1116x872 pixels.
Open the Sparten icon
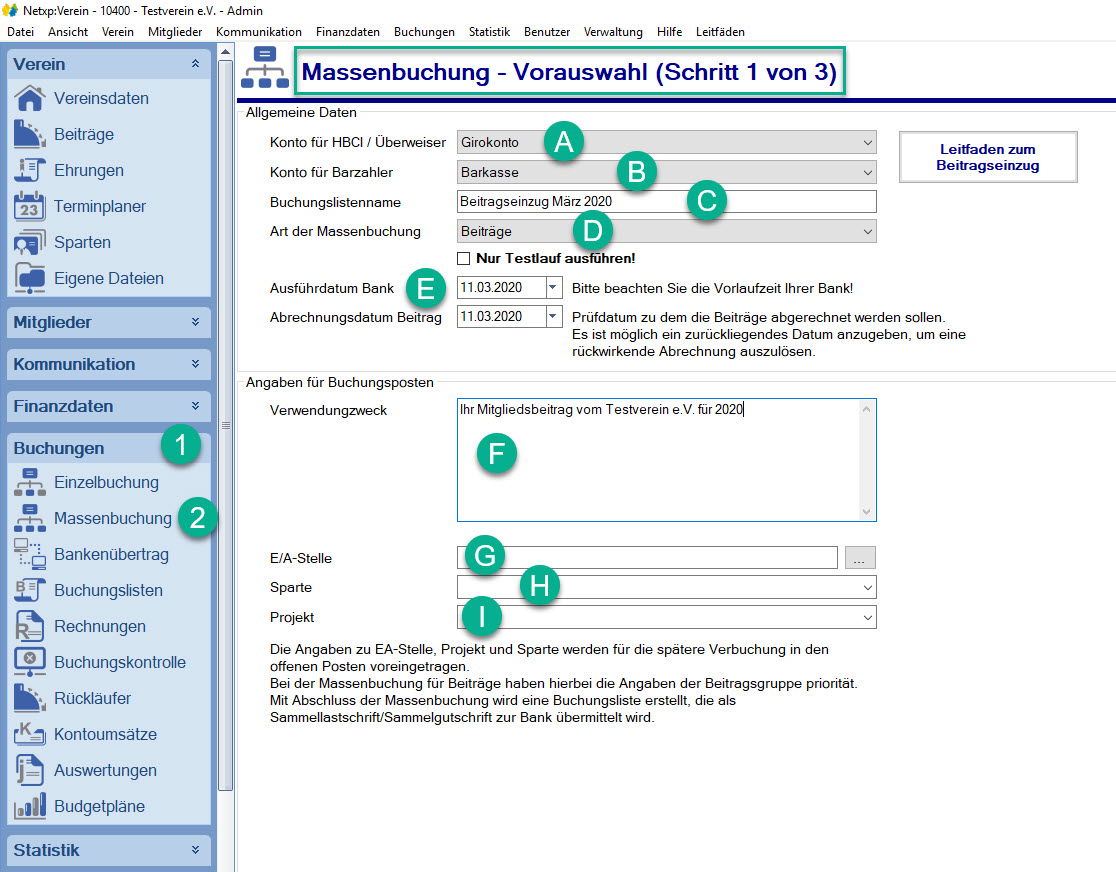click(29, 242)
